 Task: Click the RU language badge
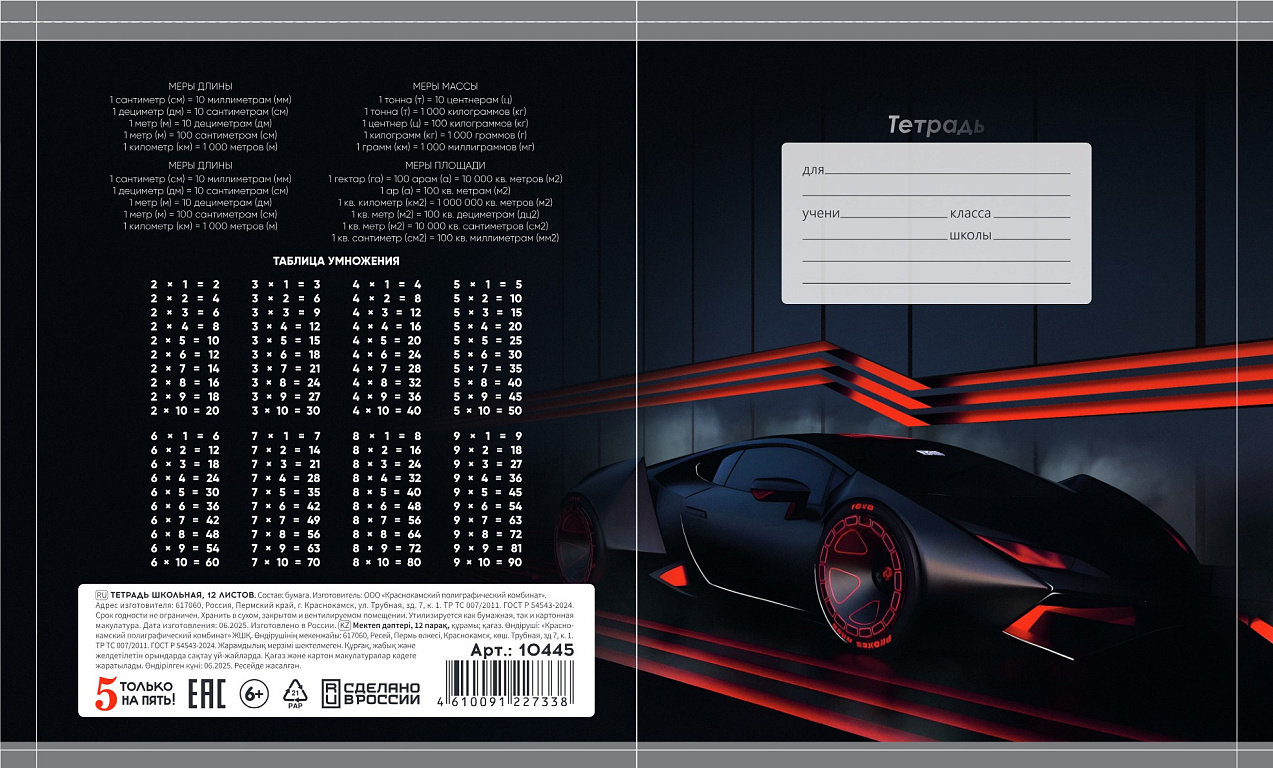point(100,594)
